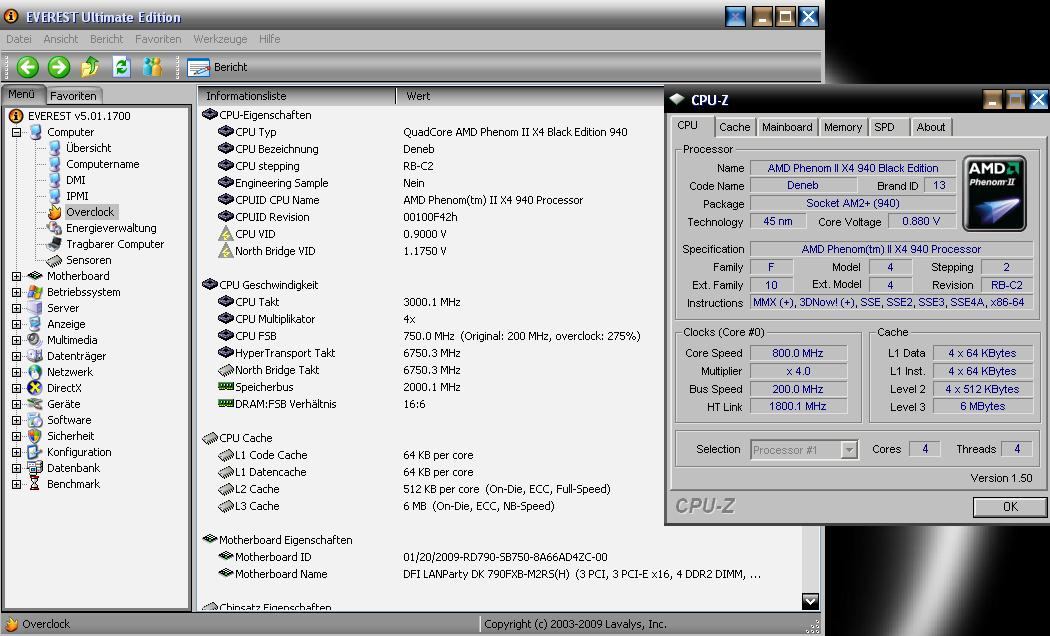This screenshot has height=636, width=1050.
Task: Expand the Geräte tree node
Action: click(x=17, y=404)
